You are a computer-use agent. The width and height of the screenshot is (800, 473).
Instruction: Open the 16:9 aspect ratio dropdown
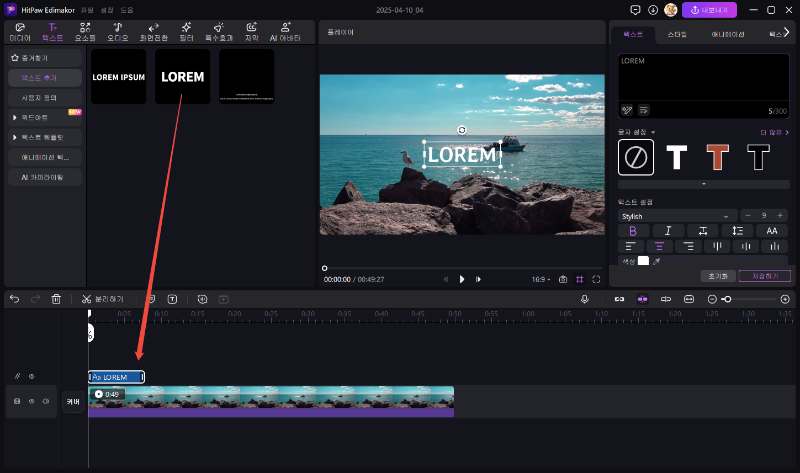pyautogui.click(x=539, y=279)
